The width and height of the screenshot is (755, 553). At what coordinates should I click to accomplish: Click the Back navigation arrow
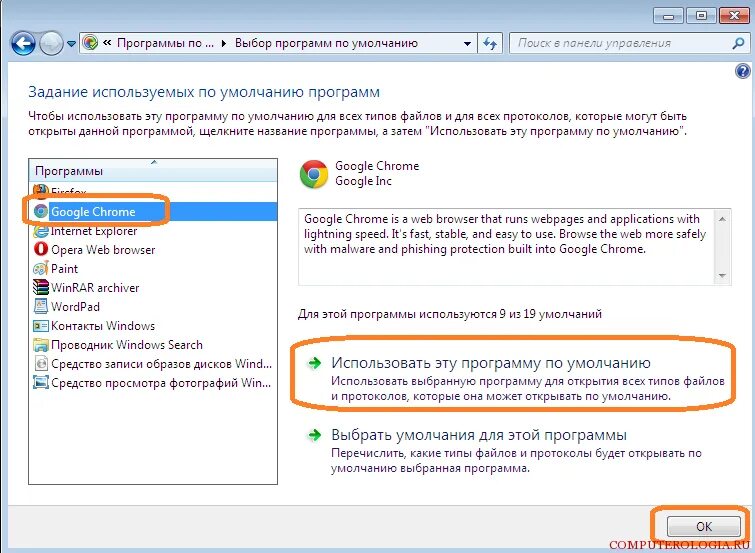click(23, 44)
